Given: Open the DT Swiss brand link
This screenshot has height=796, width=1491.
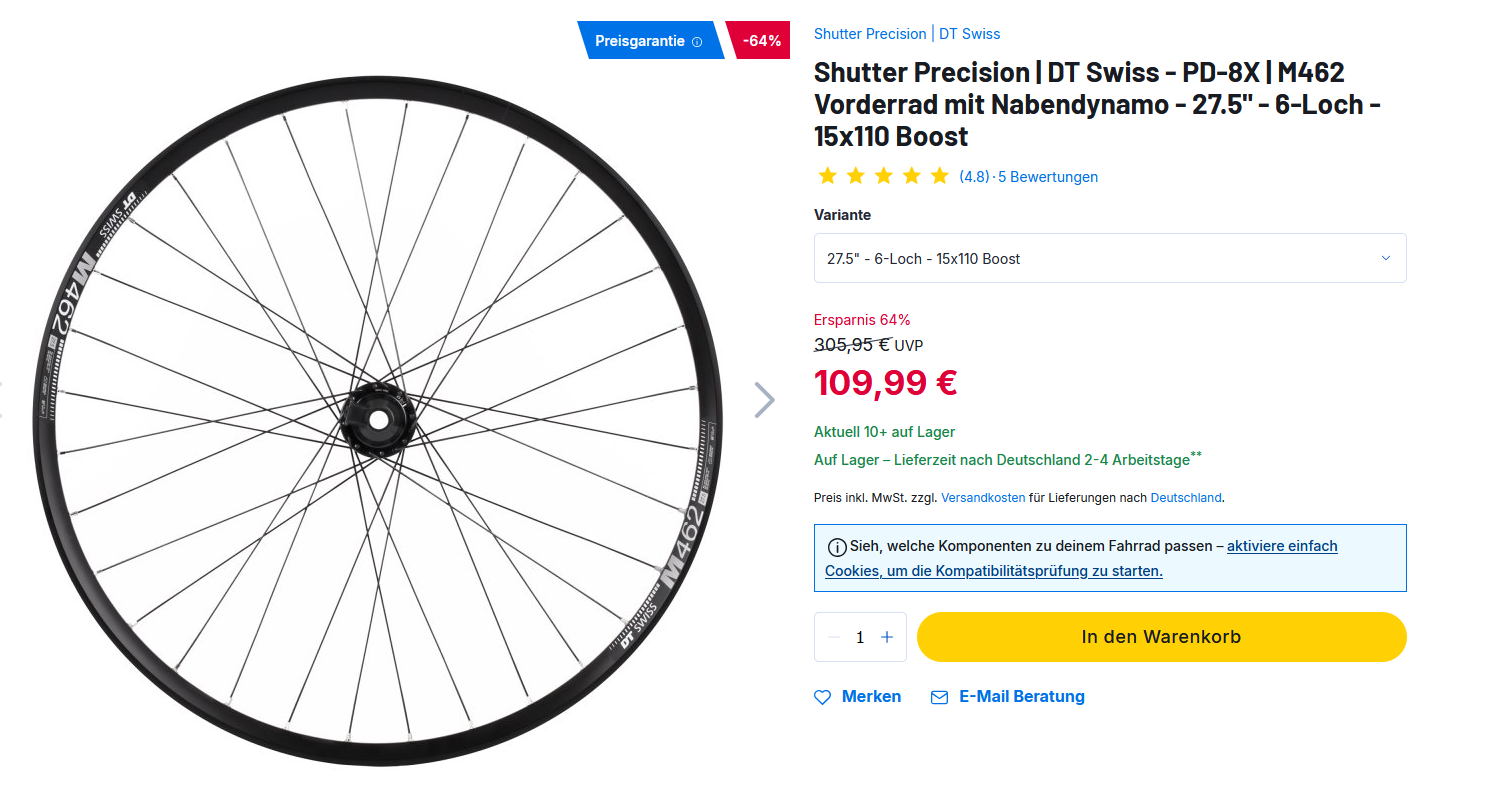Looking at the screenshot, I should (969, 34).
